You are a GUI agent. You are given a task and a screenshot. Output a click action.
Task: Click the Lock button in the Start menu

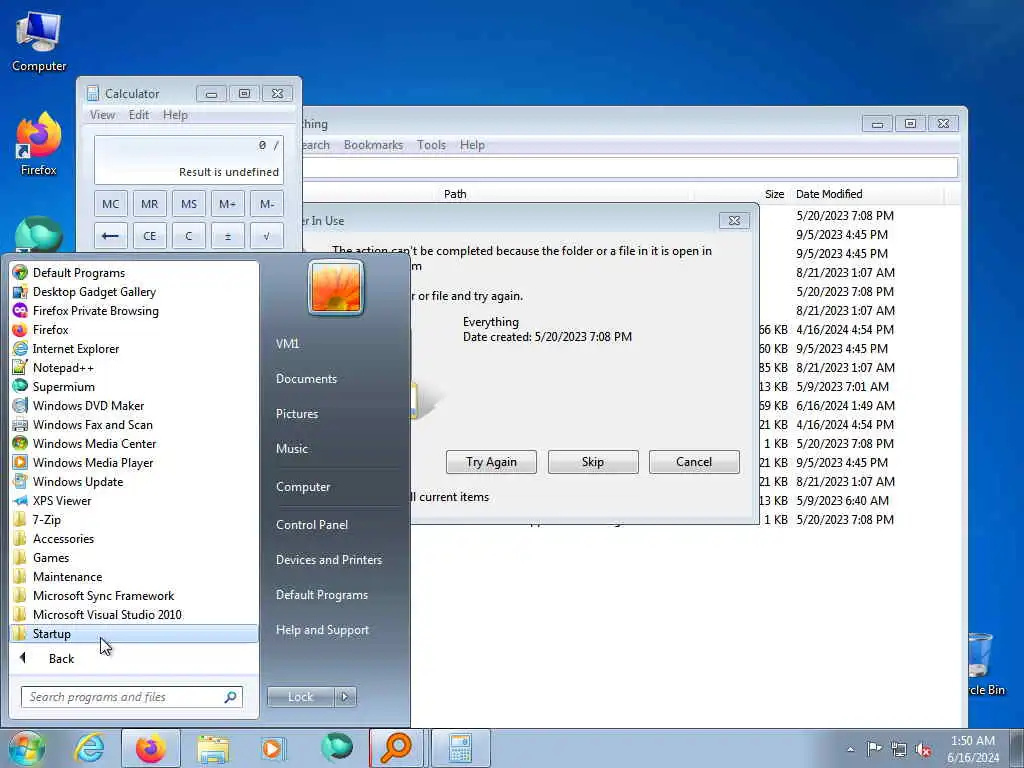point(300,697)
